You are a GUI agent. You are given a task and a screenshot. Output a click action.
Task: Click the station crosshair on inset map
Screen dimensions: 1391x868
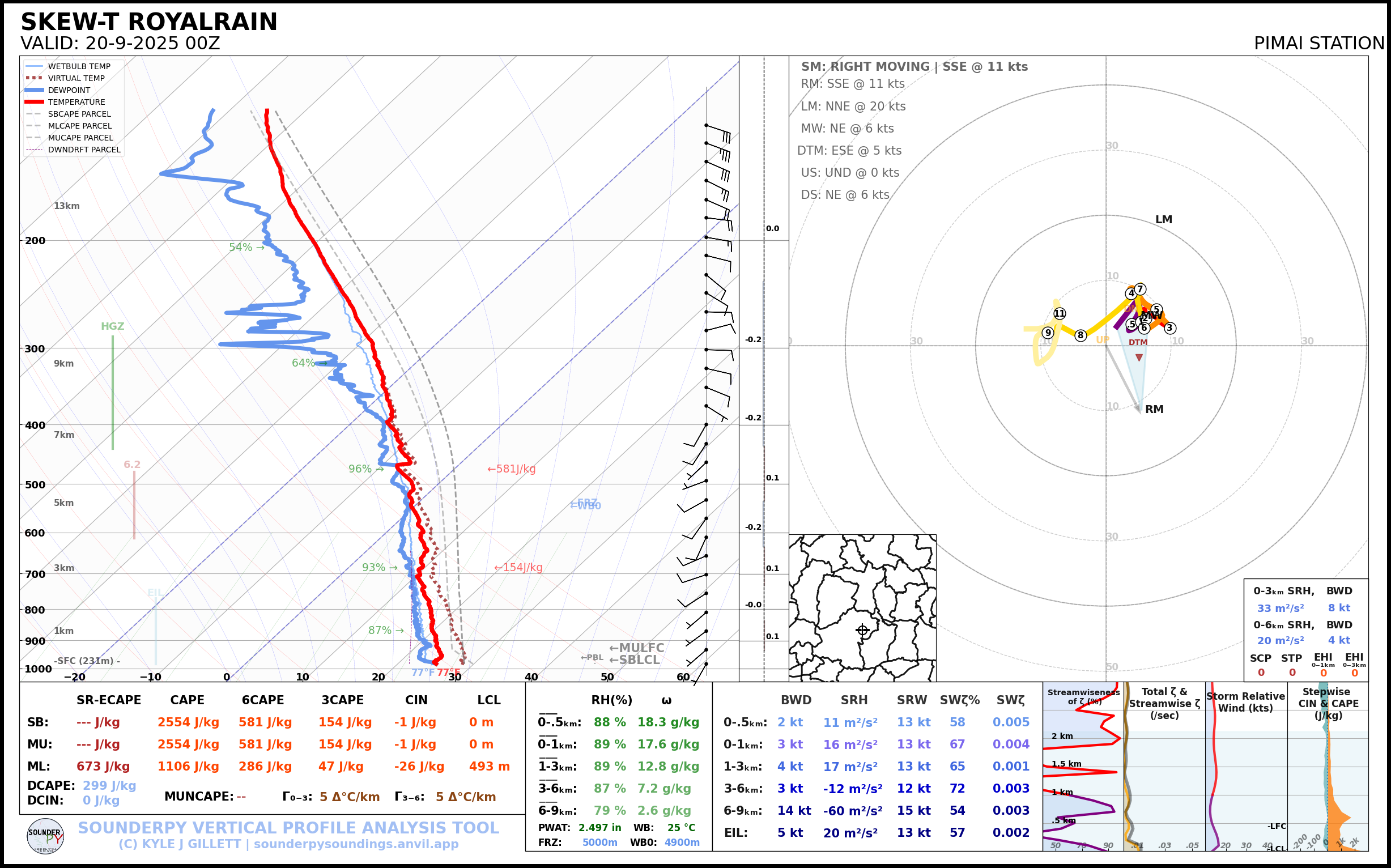[x=862, y=631]
